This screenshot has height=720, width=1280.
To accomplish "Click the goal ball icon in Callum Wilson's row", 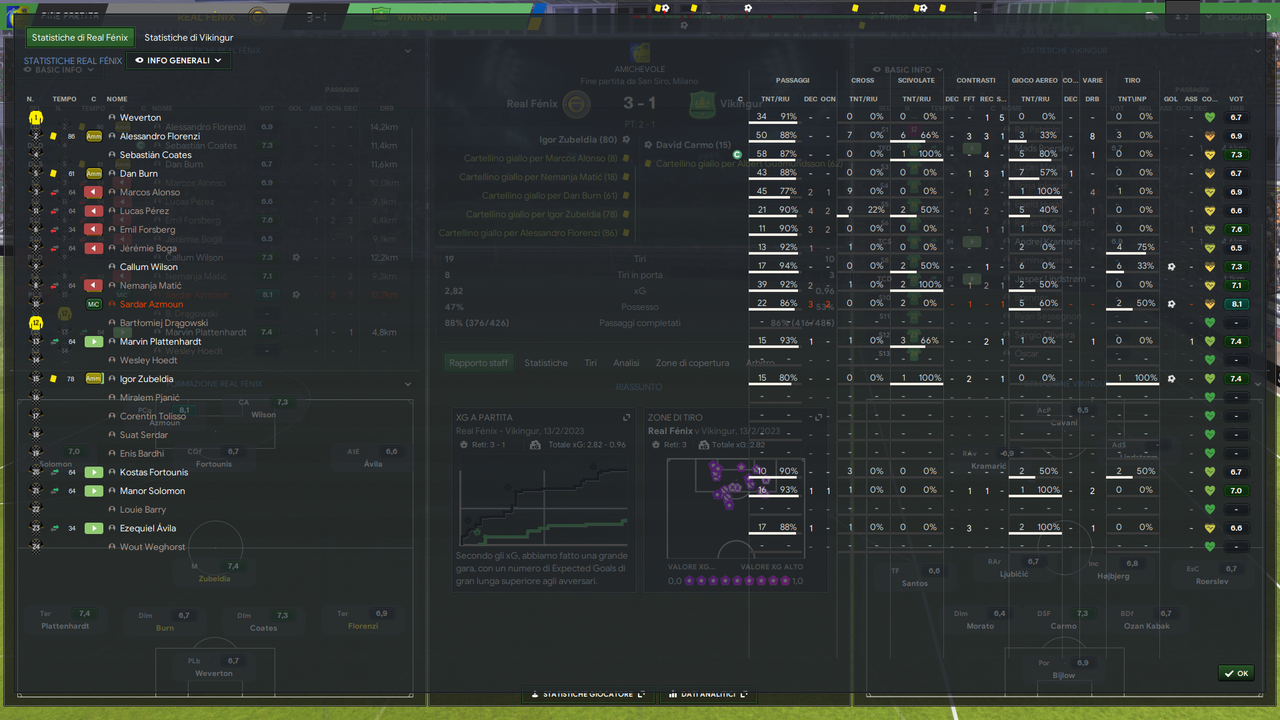I will click(x=1171, y=267).
